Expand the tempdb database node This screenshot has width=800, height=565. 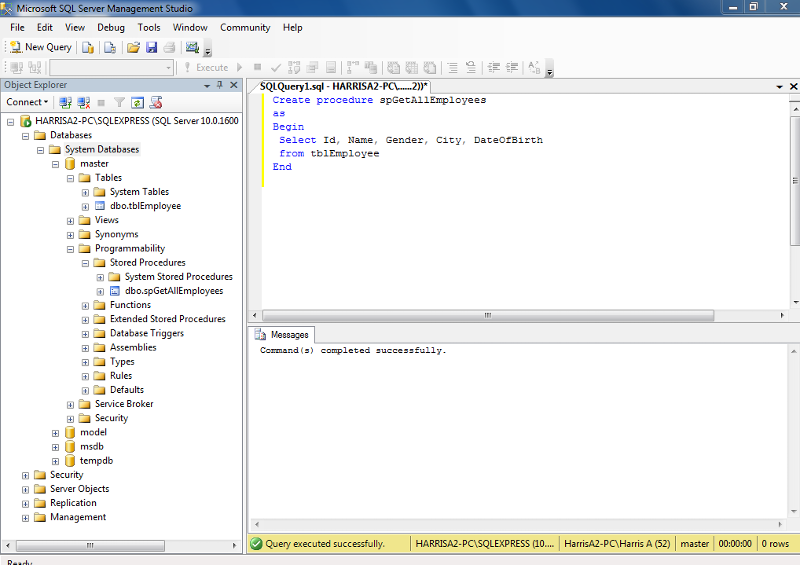pyautogui.click(x=56, y=461)
